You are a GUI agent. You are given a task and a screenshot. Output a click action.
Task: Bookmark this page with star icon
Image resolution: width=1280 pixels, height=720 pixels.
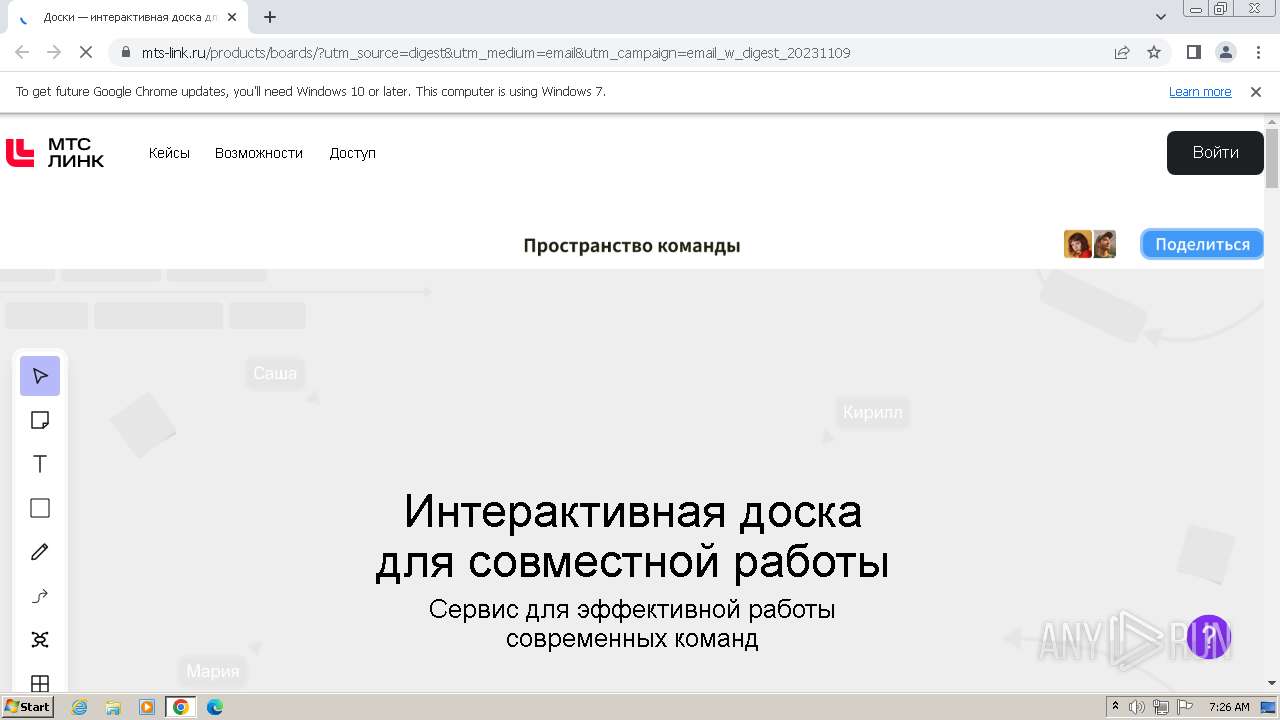click(1154, 52)
